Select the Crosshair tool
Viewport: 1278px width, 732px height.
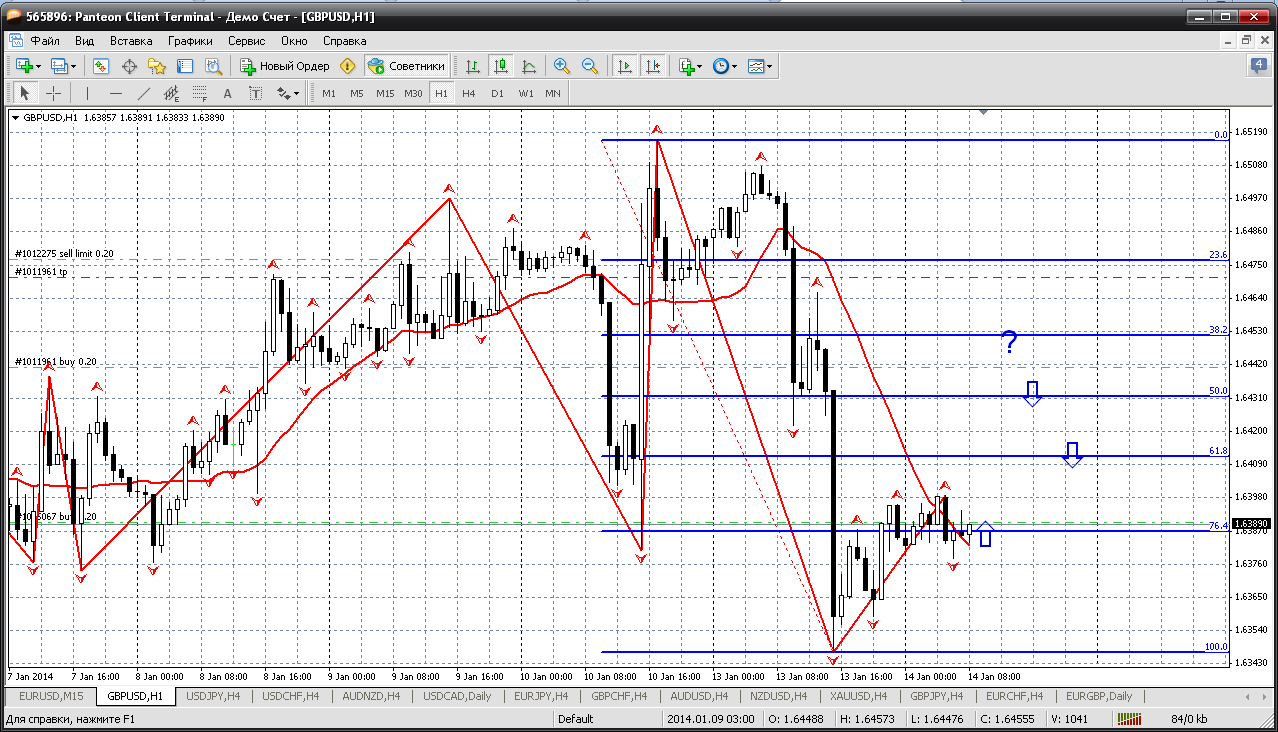(x=53, y=93)
